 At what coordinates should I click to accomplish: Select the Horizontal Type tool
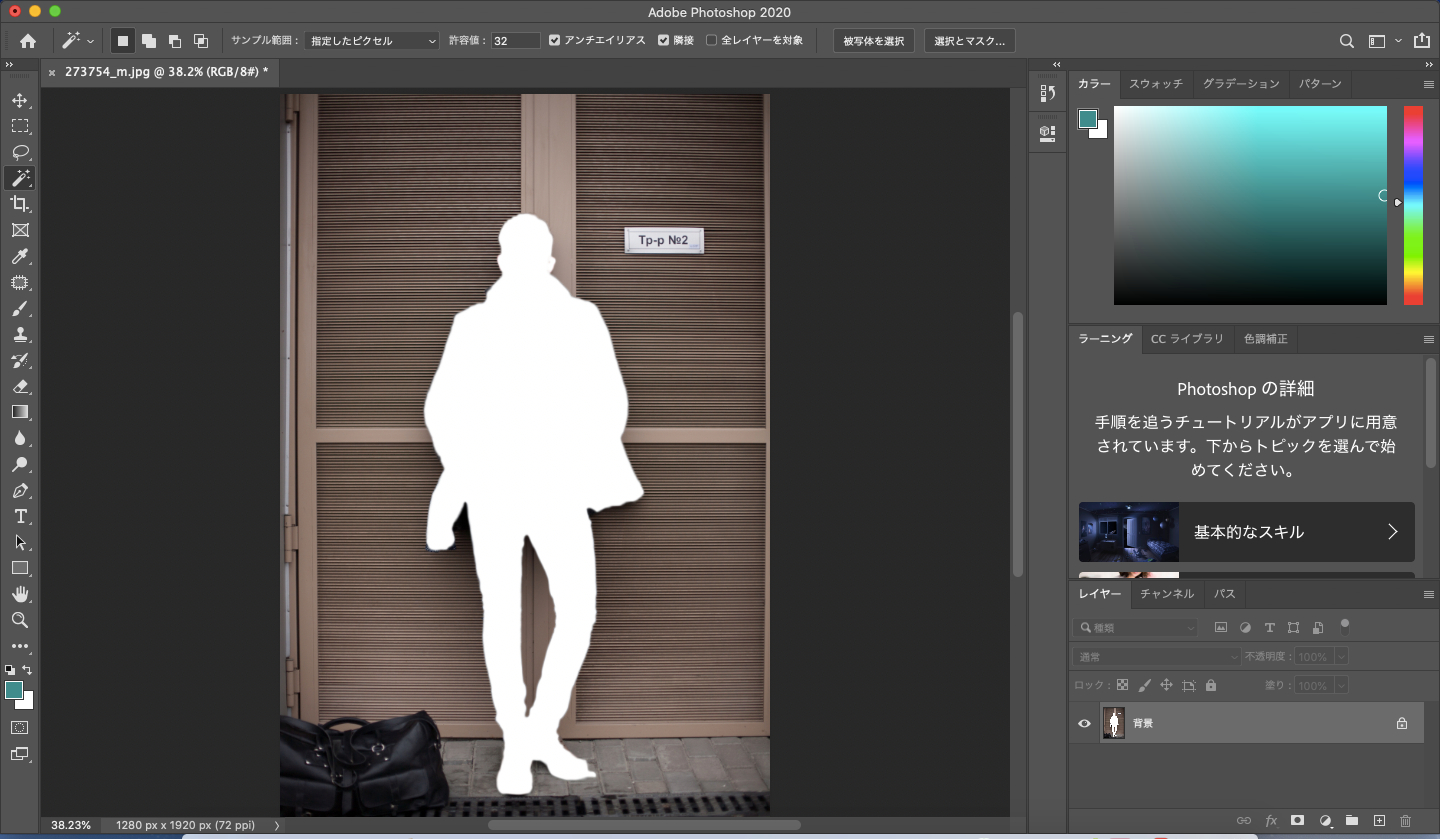(x=20, y=517)
